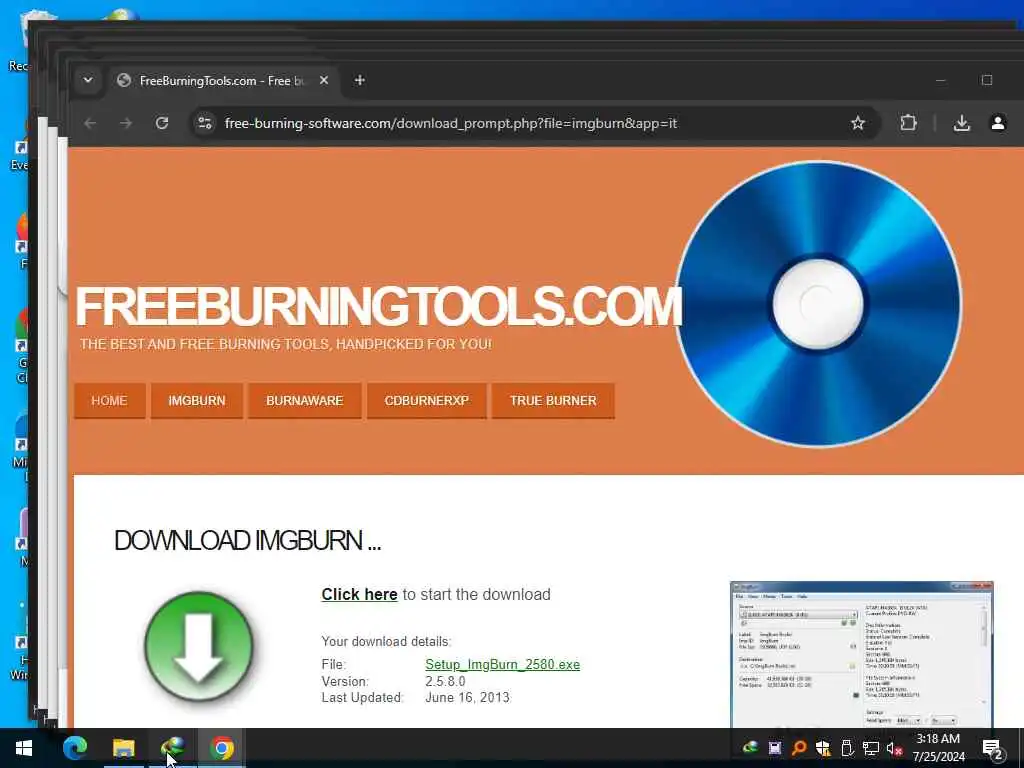Click the green download arrow icon
The width and height of the screenshot is (1024, 768).
(199, 645)
